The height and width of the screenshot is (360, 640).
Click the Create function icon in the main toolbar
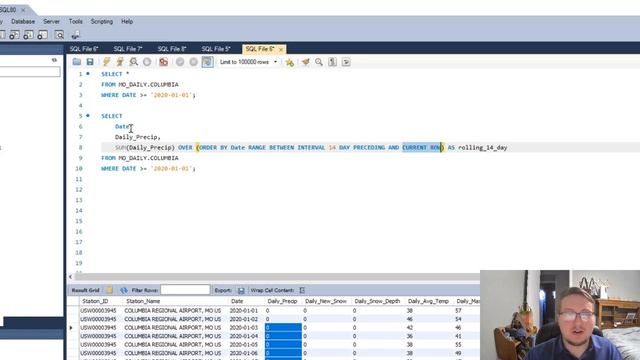click(42, 35)
